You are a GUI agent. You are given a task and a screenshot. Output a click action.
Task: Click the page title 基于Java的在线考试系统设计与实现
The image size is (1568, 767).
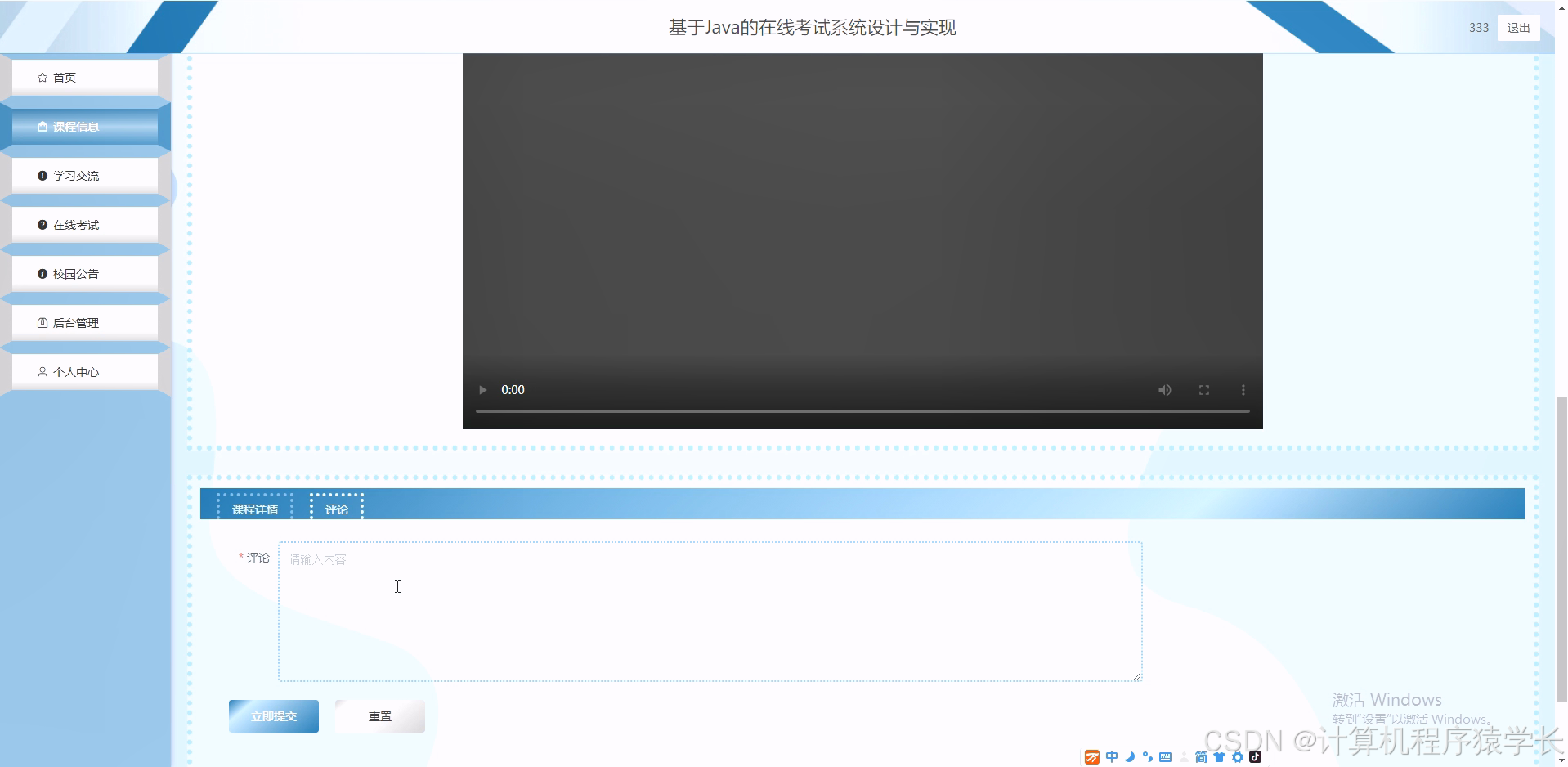coord(812,28)
